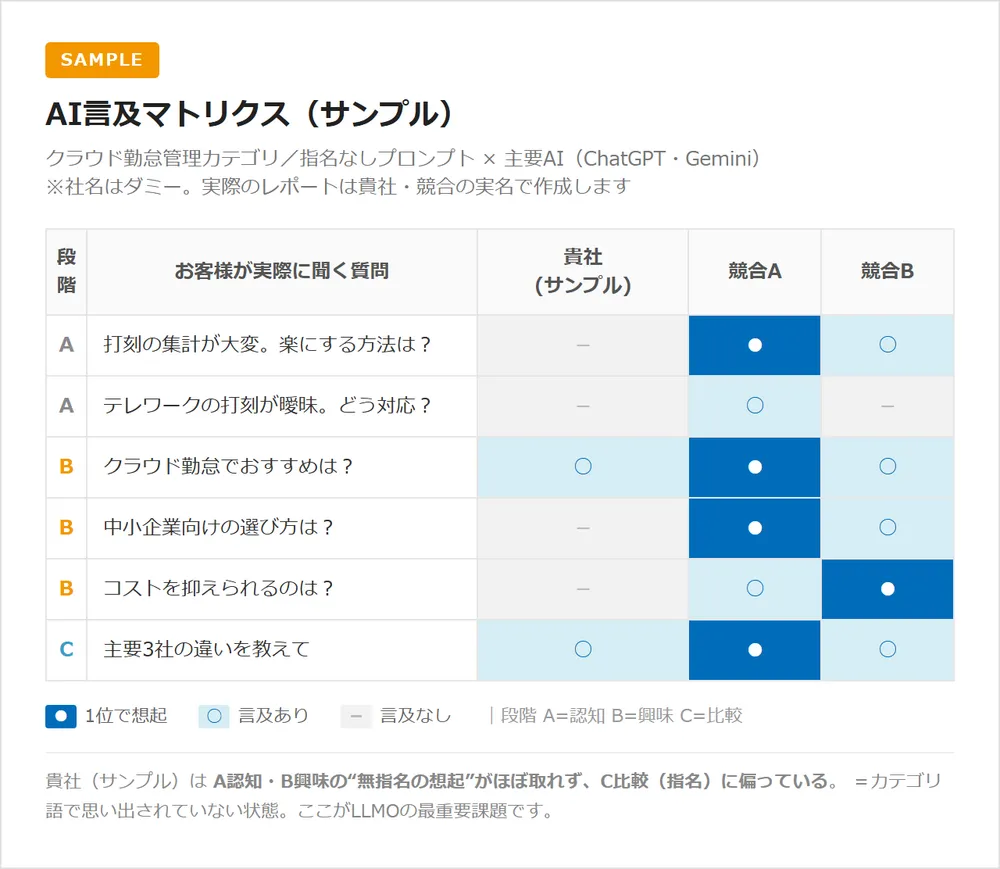Viewport: 1000px width, 869px height.
Task: Click the gray 言及なし legend swatch
Action: click(357, 716)
